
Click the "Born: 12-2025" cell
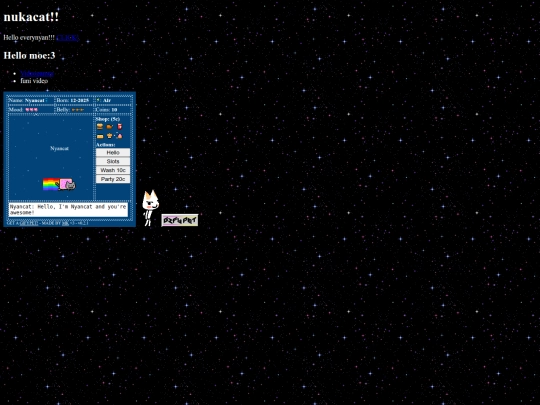coord(73,100)
